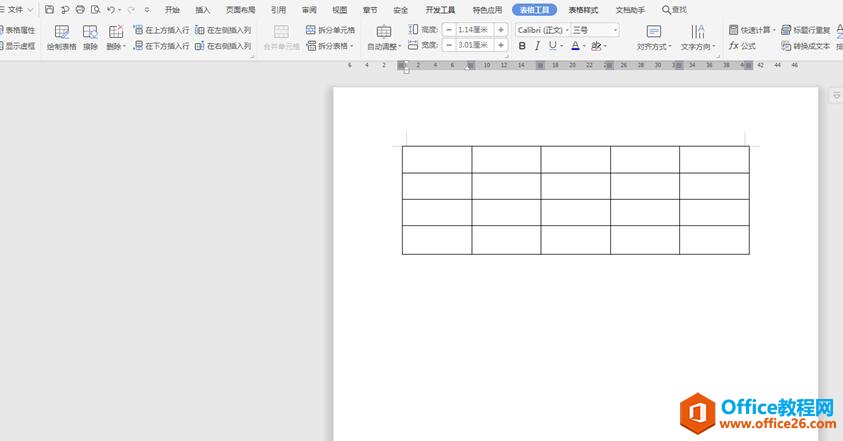The width and height of the screenshot is (843, 441).
Task: Click the Redo arrow icon
Action: (131, 10)
